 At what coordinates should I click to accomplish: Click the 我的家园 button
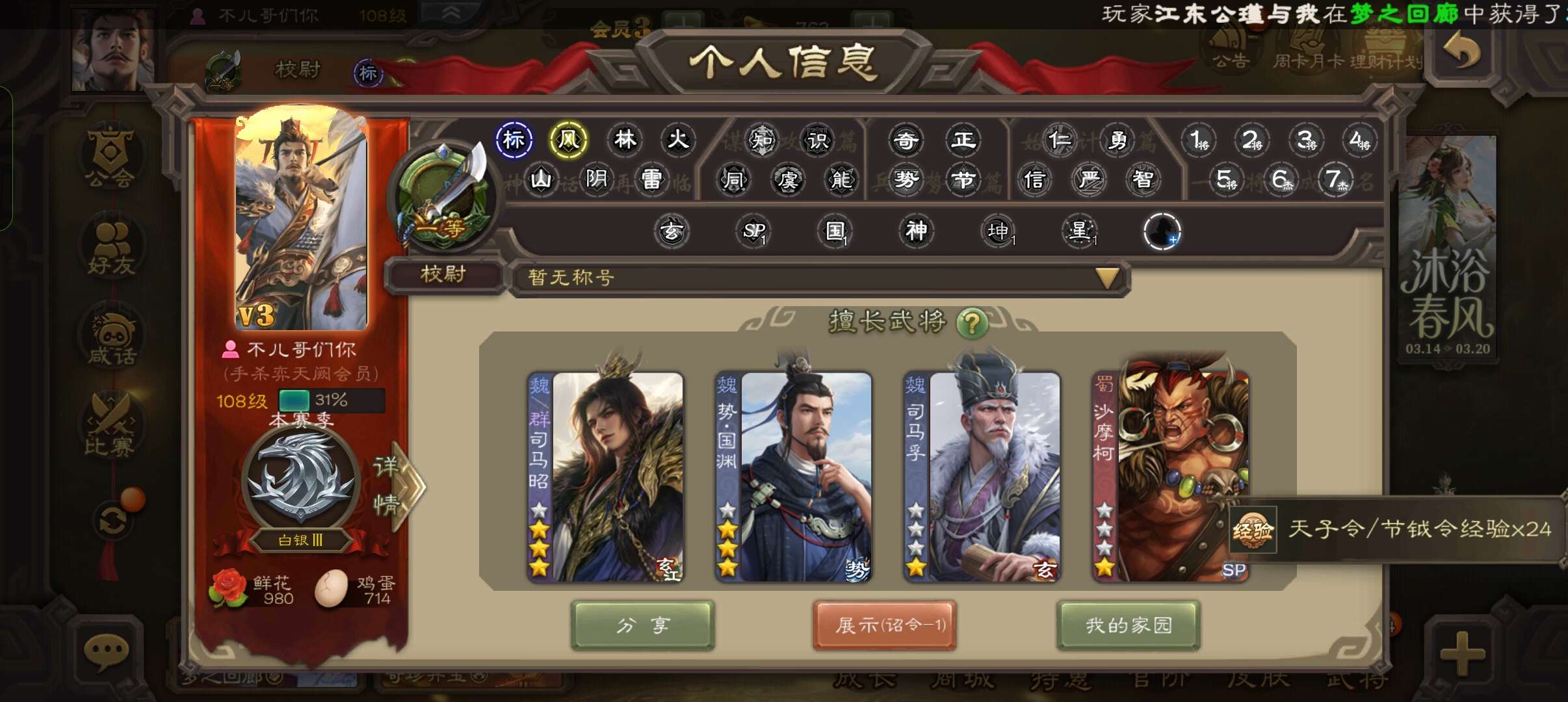tap(1129, 625)
